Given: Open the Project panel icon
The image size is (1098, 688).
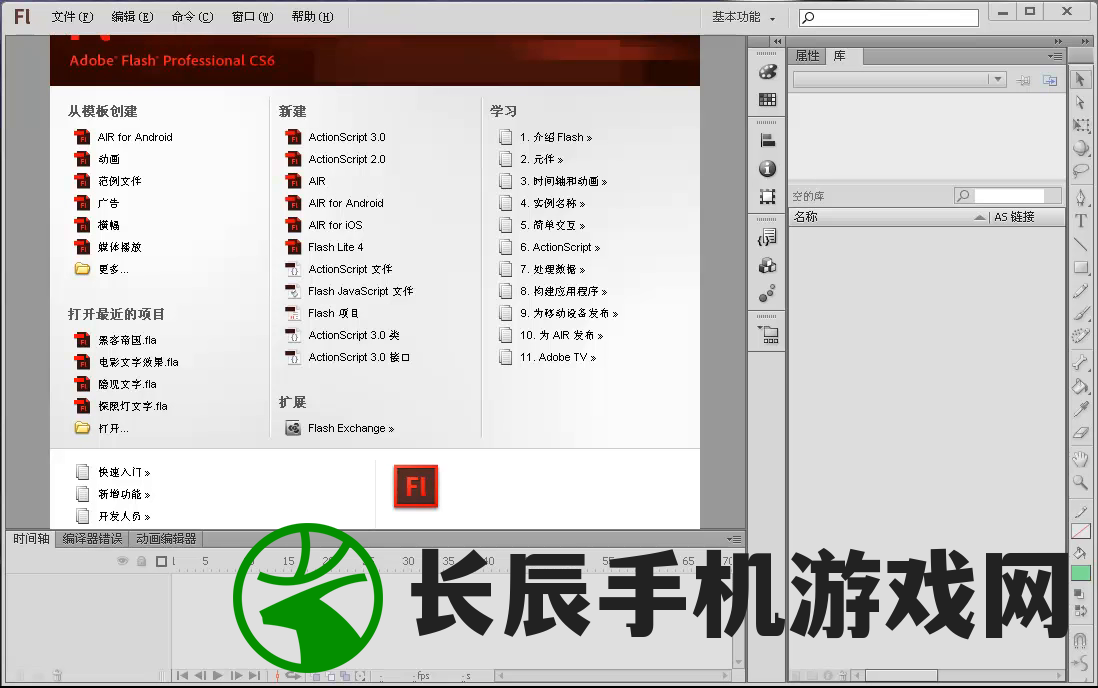Looking at the screenshot, I should tap(767, 334).
